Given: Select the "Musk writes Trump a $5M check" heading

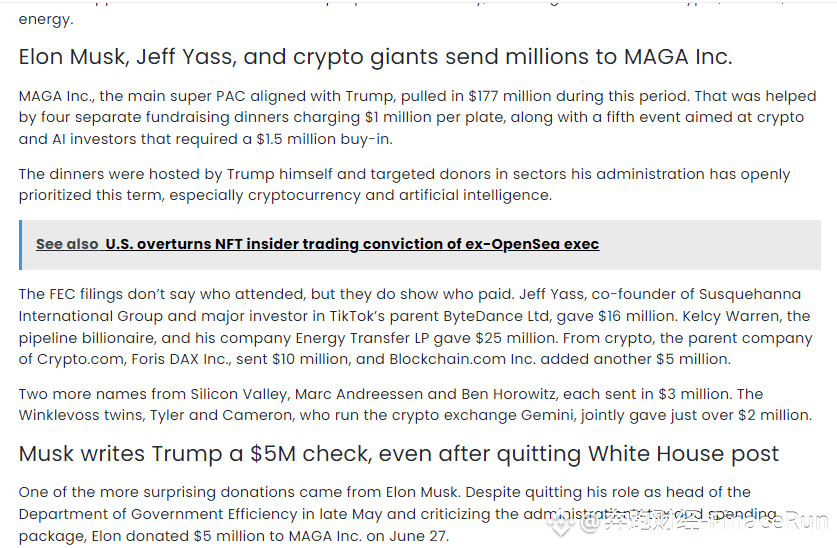Looking at the screenshot, I should click(x=399, y=454).
